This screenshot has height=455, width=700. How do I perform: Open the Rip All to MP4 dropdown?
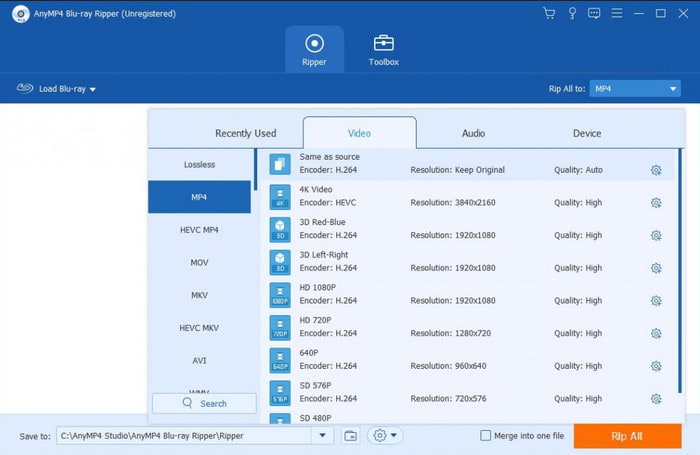tap(635, 89)
